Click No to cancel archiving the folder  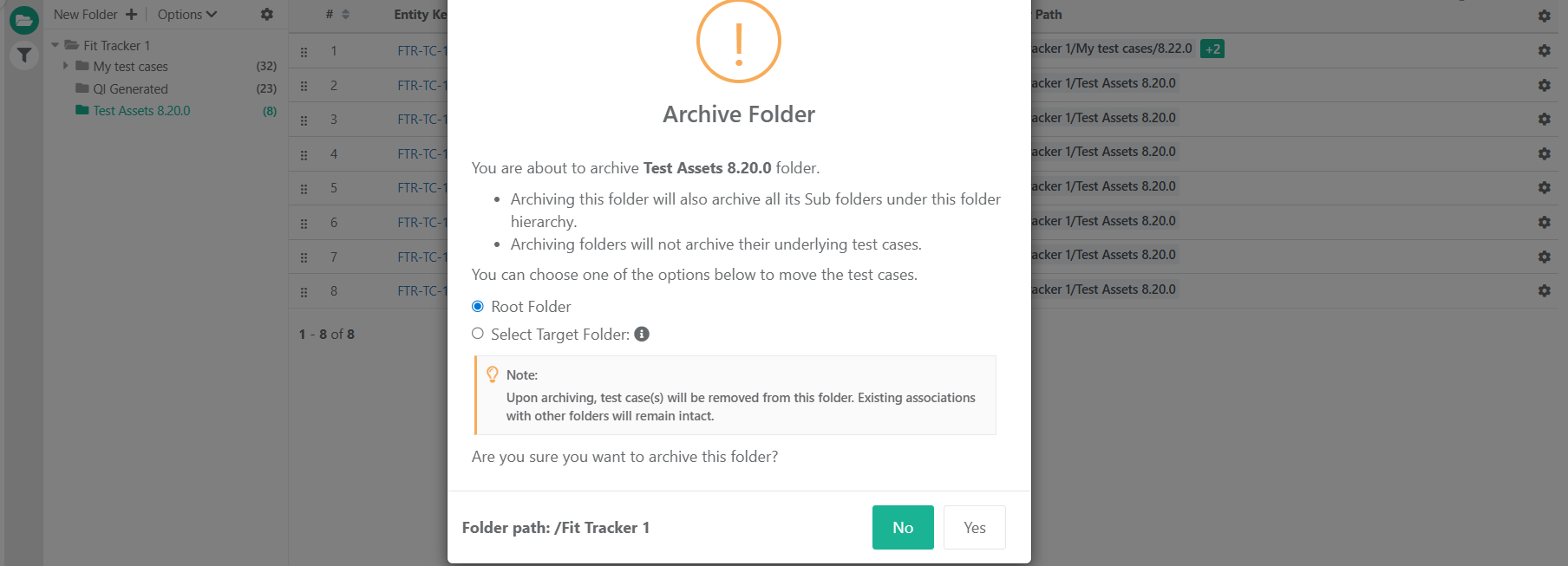(x=902, y=527)
